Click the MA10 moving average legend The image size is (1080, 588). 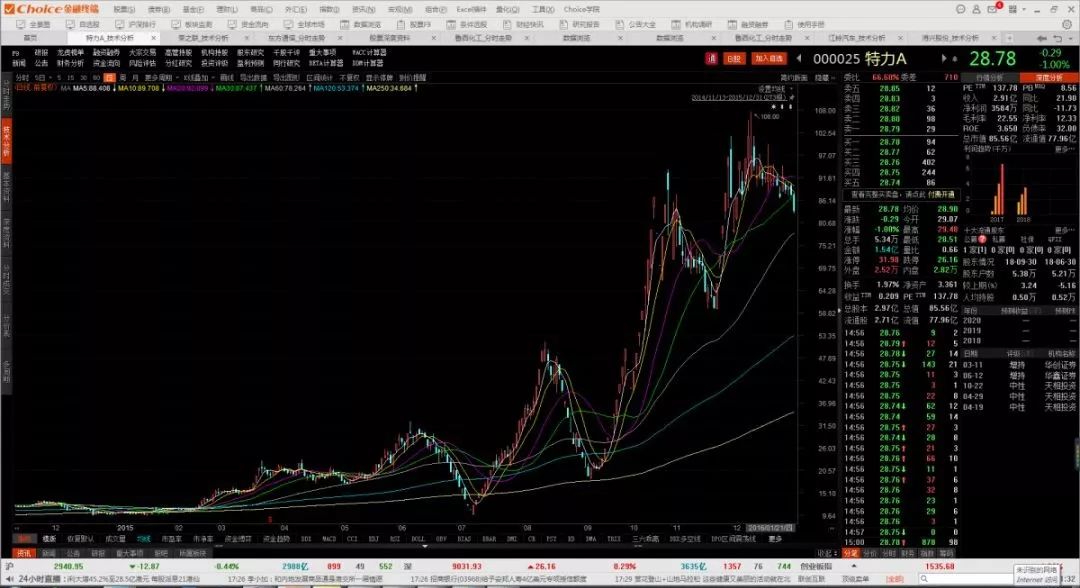[140, 88]
